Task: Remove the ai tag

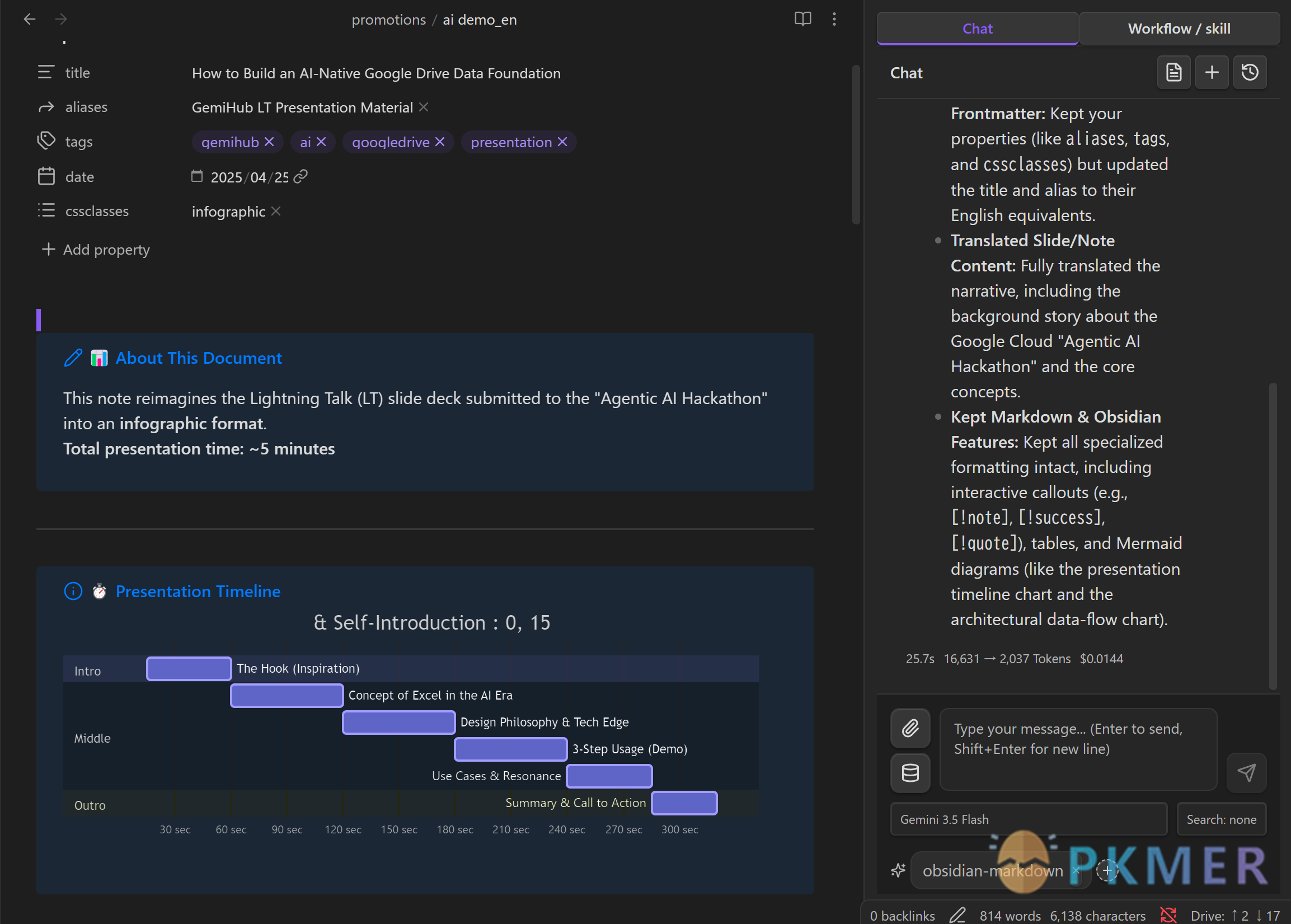Action: click(321, 142)
